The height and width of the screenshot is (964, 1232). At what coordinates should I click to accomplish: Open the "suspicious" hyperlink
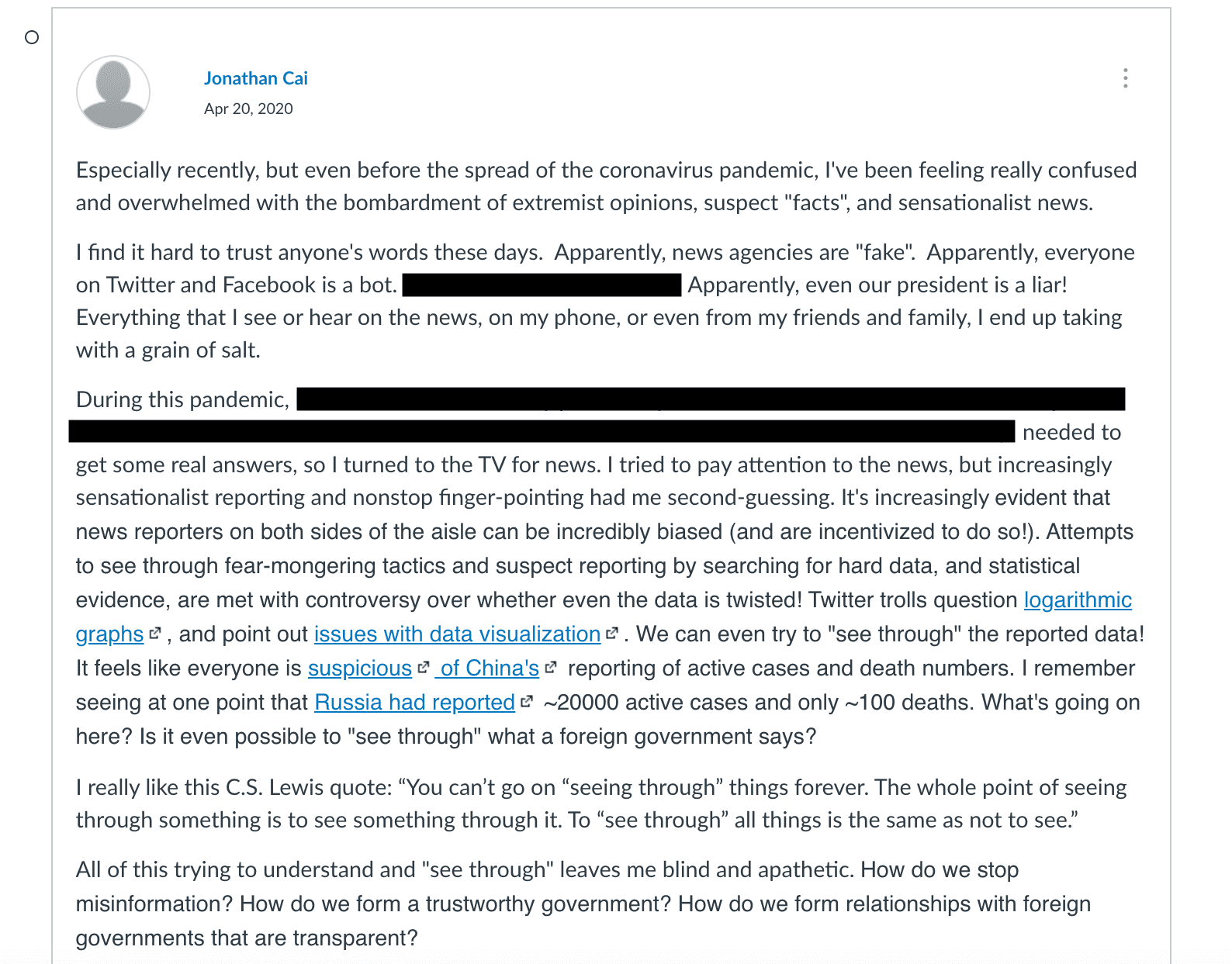pyautogui.click(x=360, y=668)
